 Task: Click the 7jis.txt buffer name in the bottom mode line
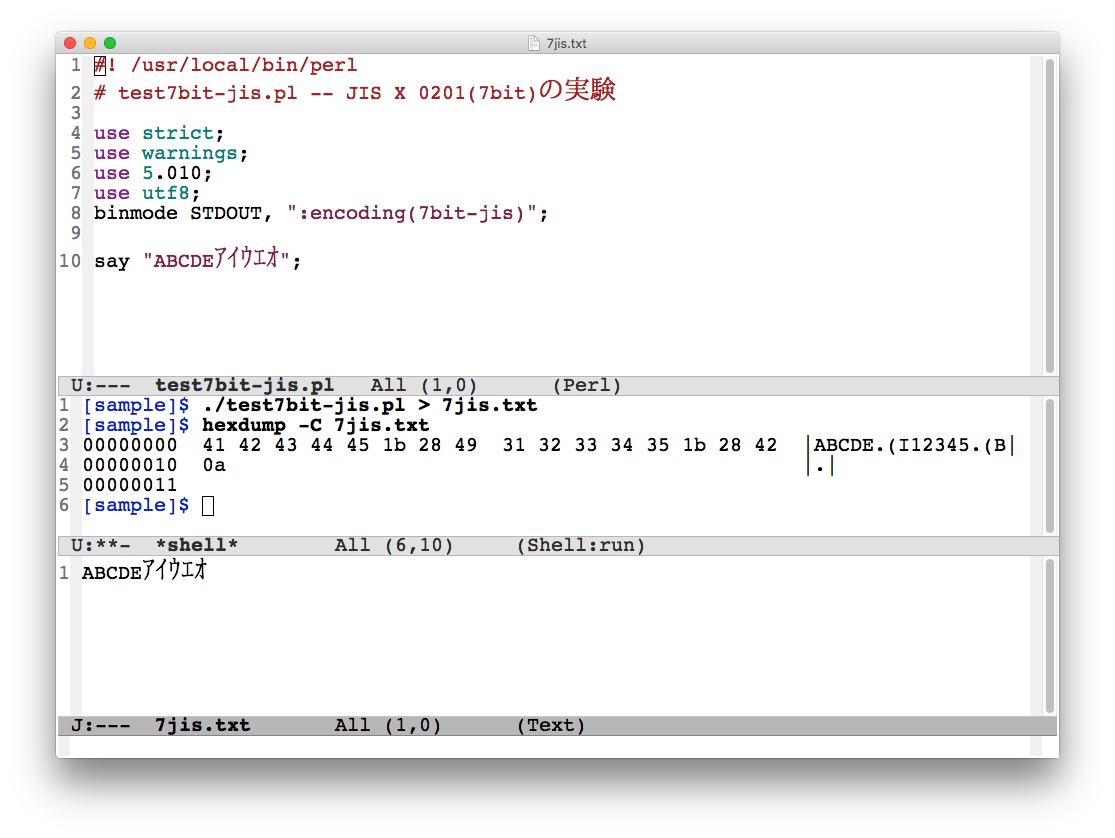tap(203, 726)
